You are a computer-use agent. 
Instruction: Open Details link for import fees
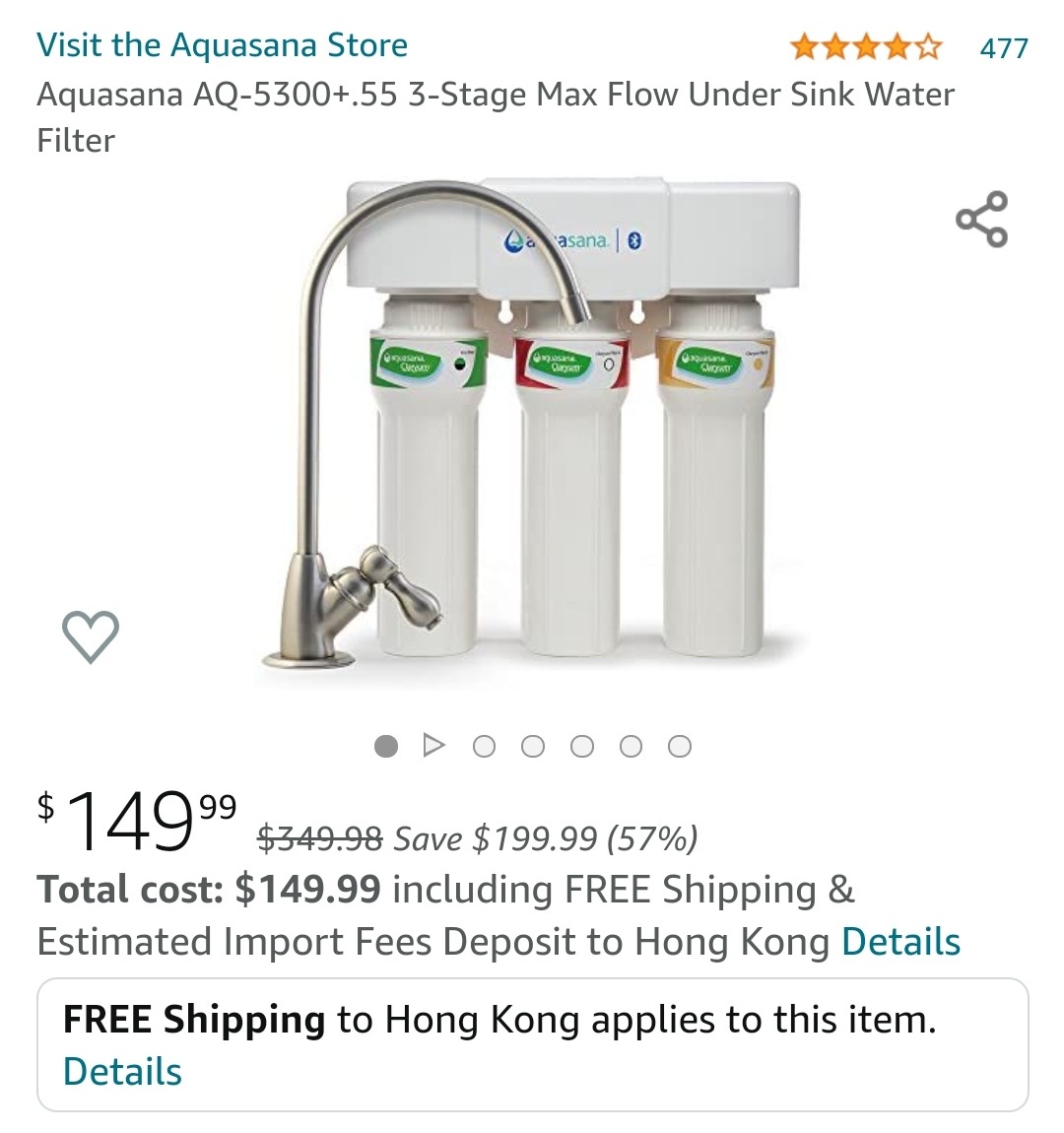point(900,942)
